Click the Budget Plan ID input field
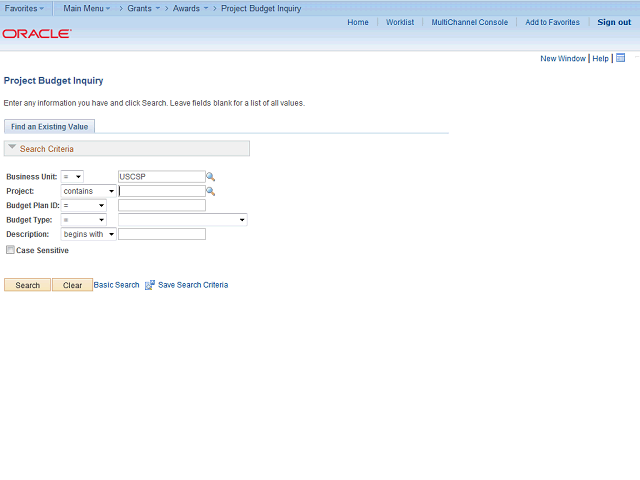 click(162, 205)
